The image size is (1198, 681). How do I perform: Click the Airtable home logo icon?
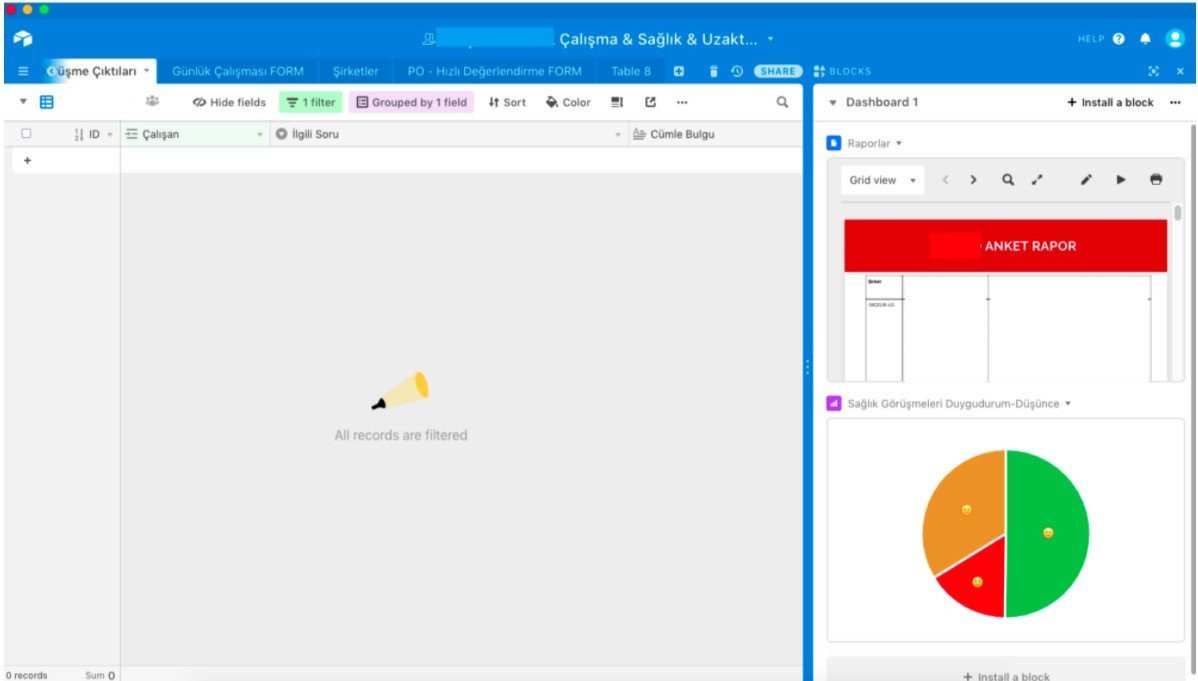coord(23,39)
